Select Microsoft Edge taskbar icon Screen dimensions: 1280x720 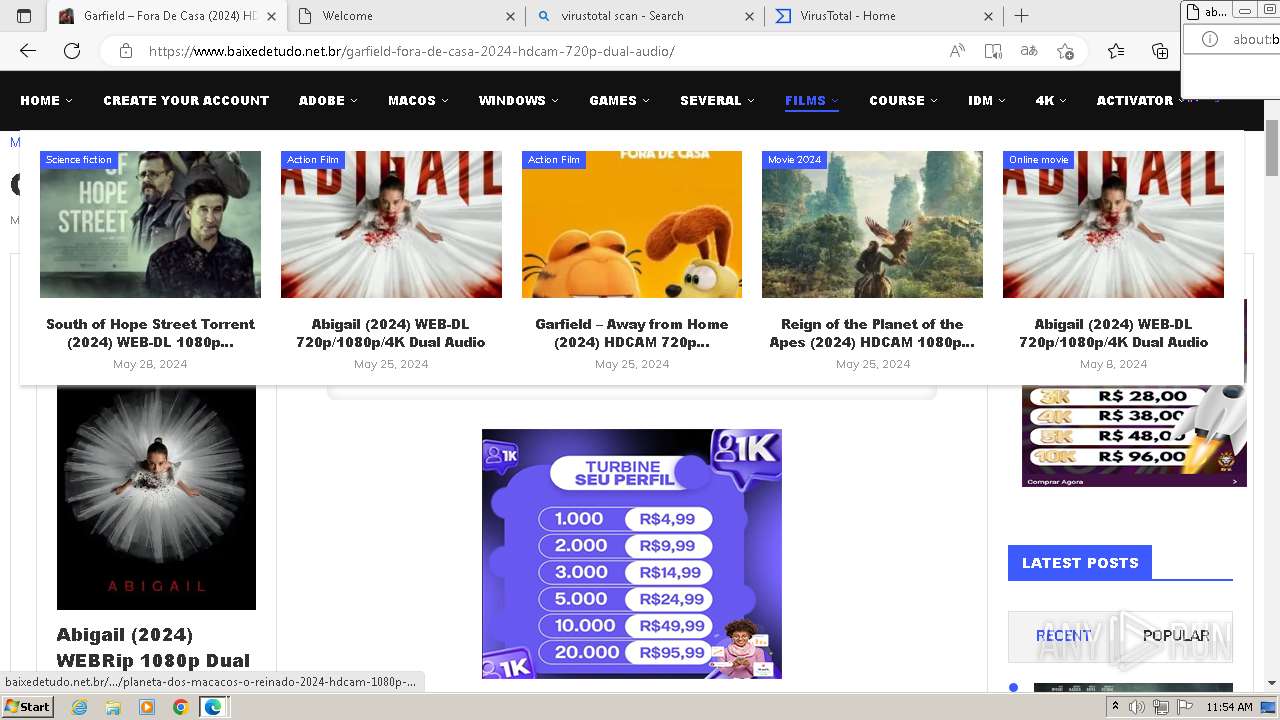click(213, 707)
